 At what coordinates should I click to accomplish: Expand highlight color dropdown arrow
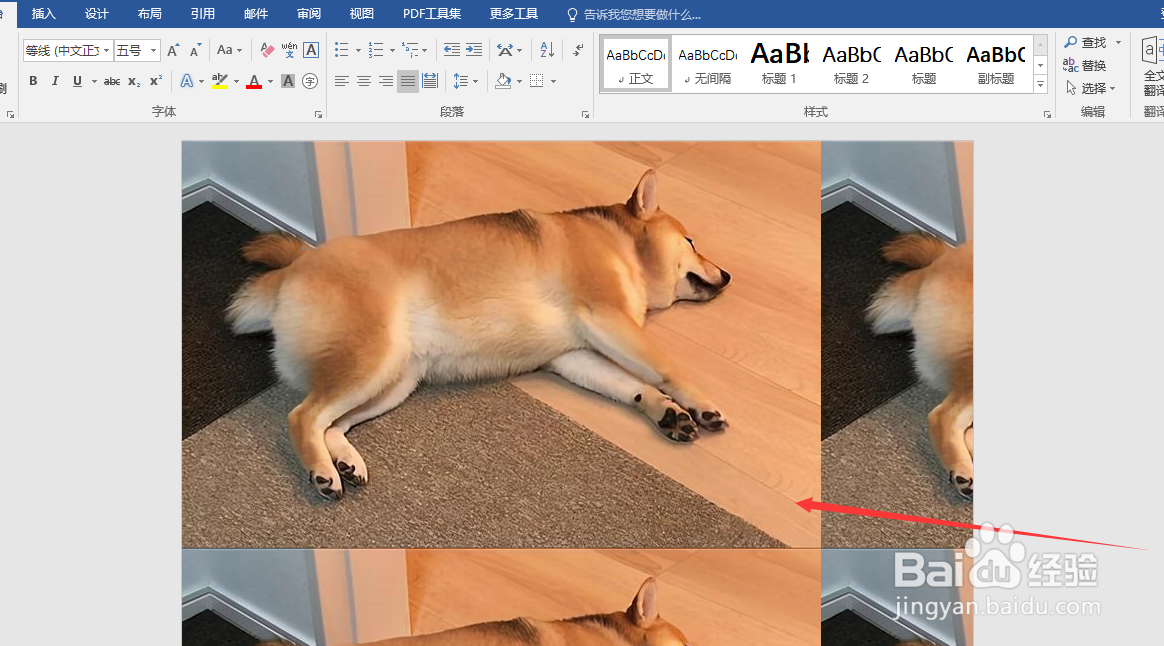point(236,81)
